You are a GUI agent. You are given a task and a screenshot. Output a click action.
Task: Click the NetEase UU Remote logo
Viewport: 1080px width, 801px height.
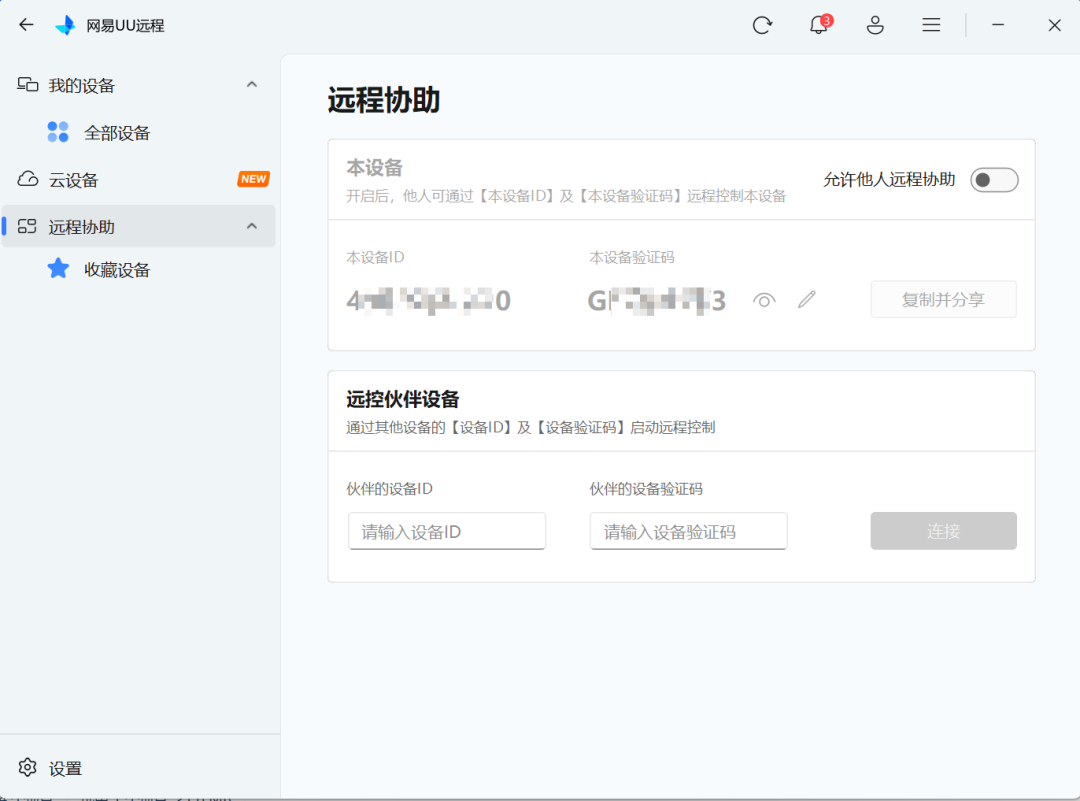66,25
